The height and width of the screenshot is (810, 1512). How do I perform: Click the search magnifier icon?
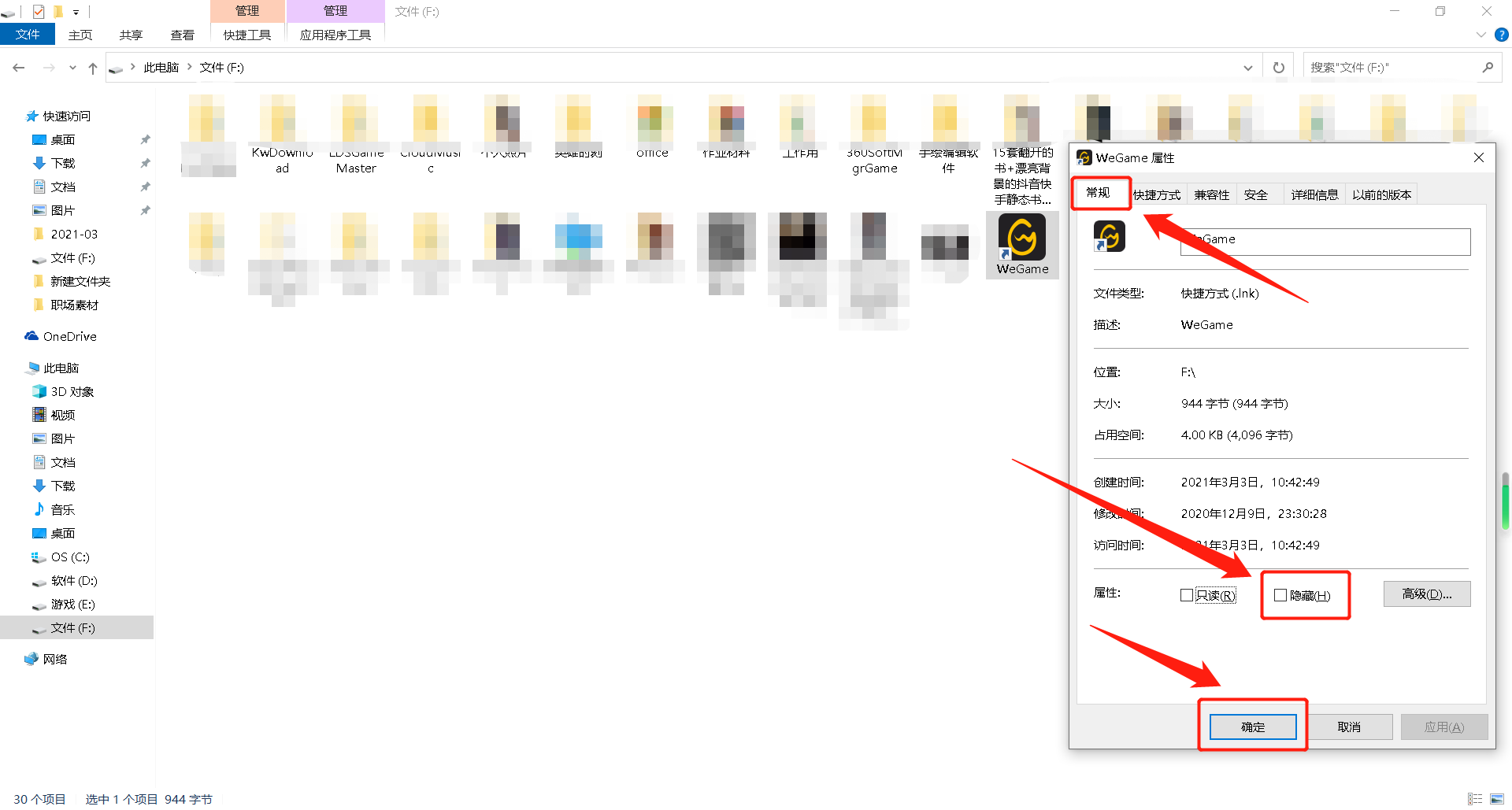pos(1488,68)
